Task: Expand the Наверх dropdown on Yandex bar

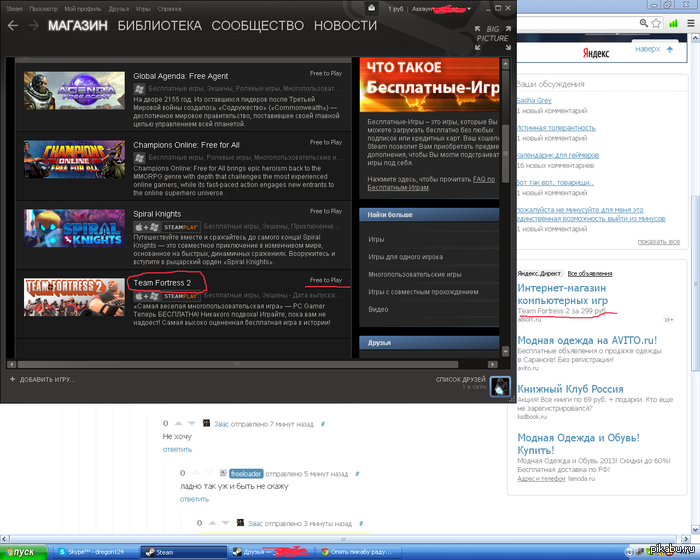Action: click(654, 48)
